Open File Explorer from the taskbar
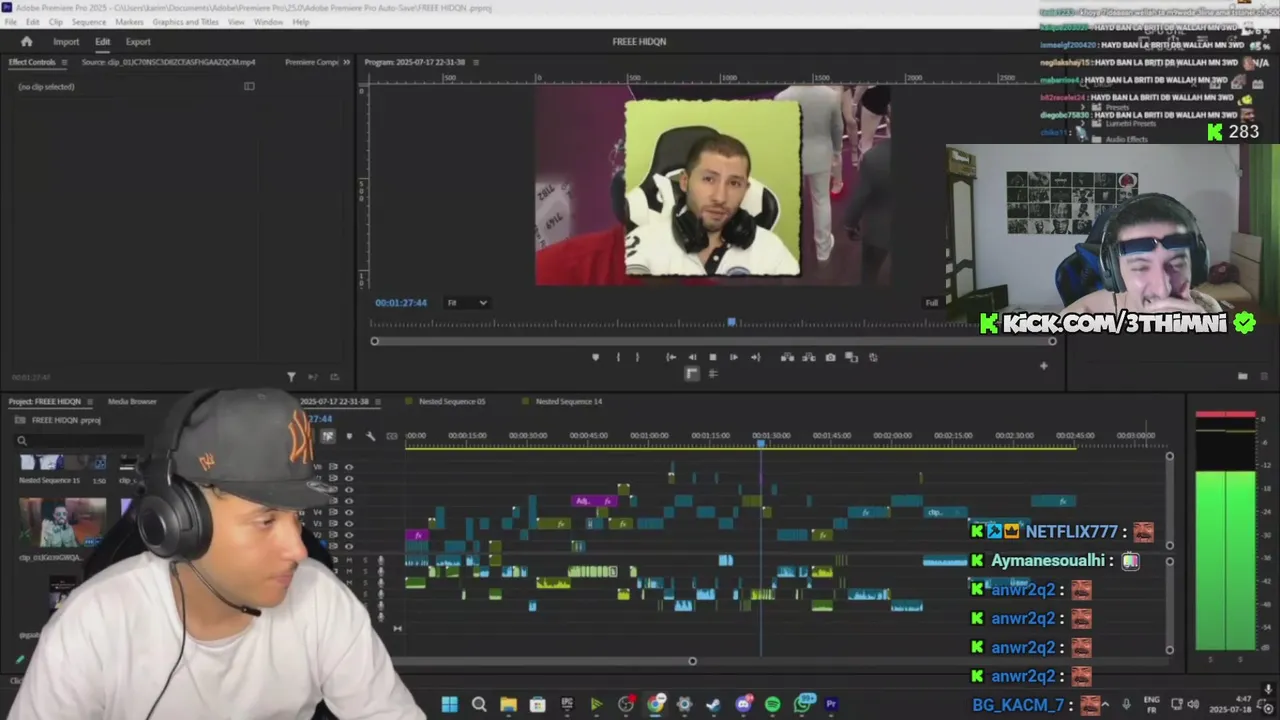Image resolution: width=1280 pixels, height=720 pixels. click(x=508, y=704)
